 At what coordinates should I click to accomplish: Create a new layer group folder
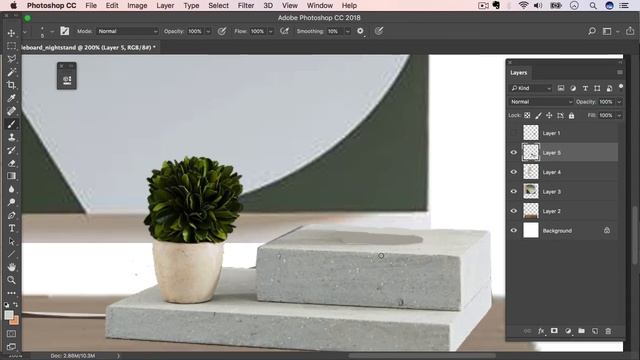click(582, 331)
